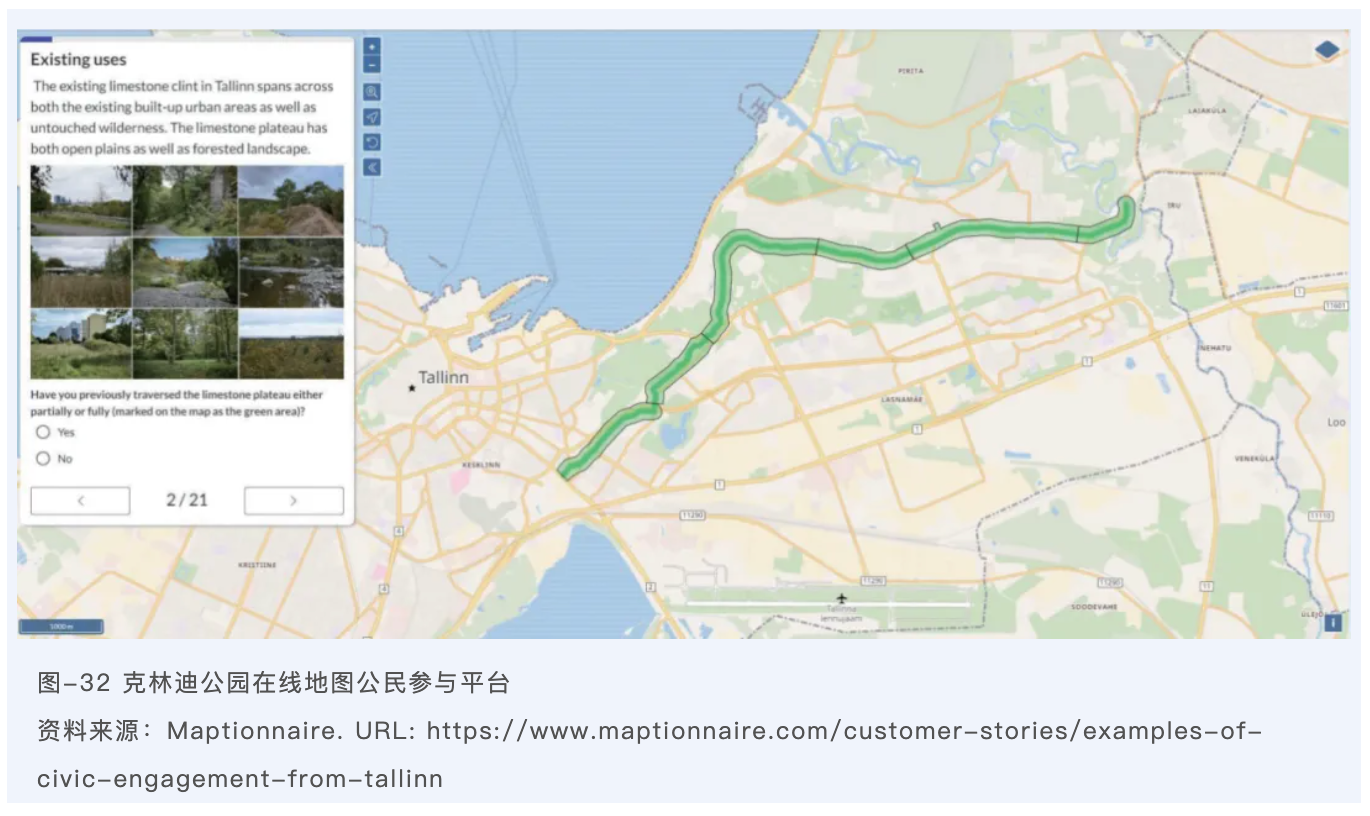1370x816 pixels.
Task: Open photo with white apartment buildings
Action: [81, 344]
